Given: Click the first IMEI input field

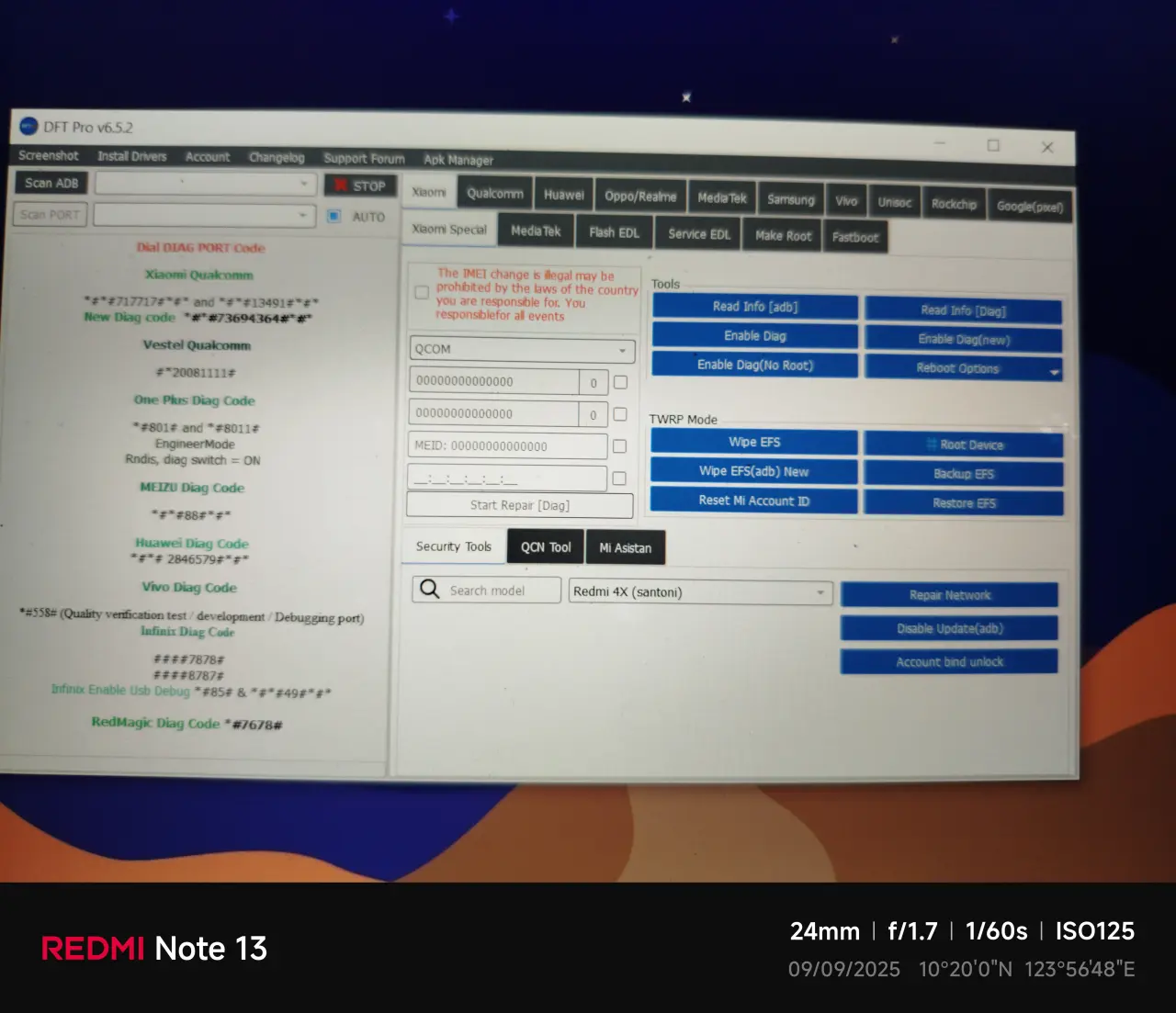Looking at the screenshot, I should click(x=494, y=381).
